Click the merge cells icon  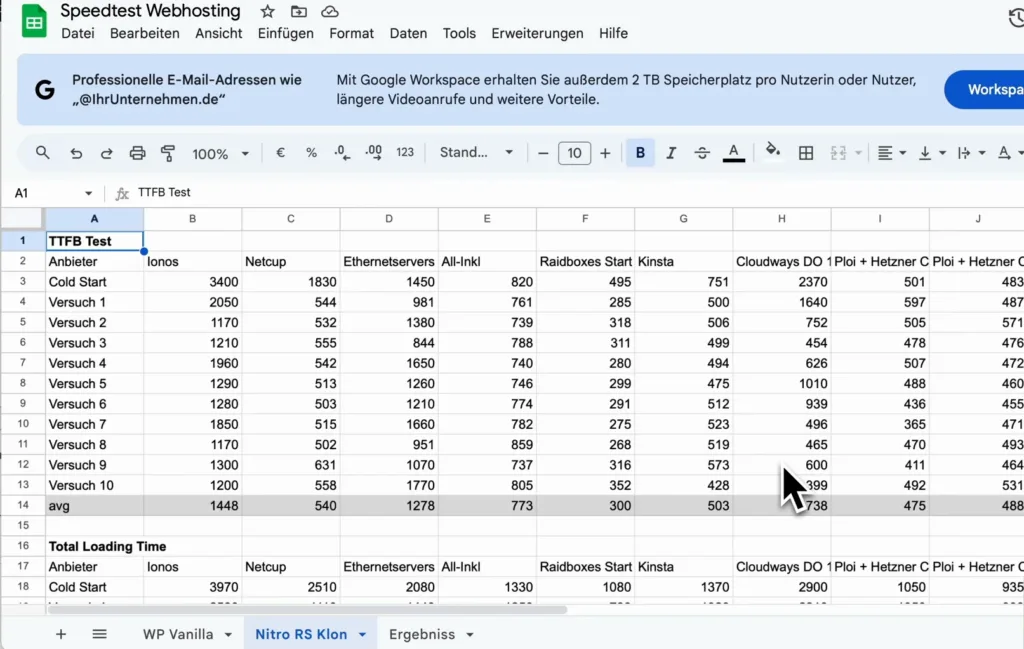(x=838, y=153)
